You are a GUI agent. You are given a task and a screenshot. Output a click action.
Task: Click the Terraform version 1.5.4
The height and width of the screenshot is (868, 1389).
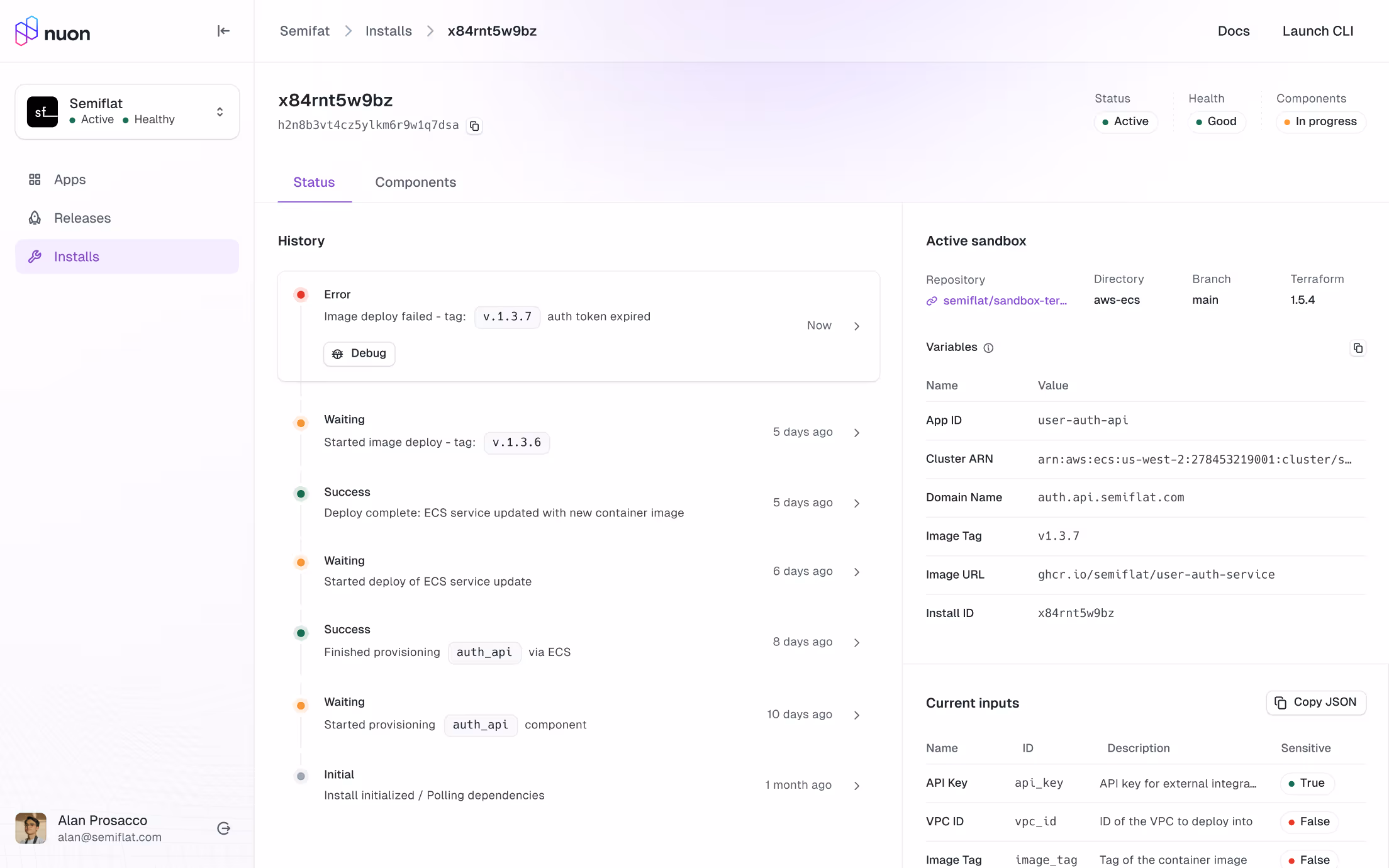click(x=1302, y=300)
